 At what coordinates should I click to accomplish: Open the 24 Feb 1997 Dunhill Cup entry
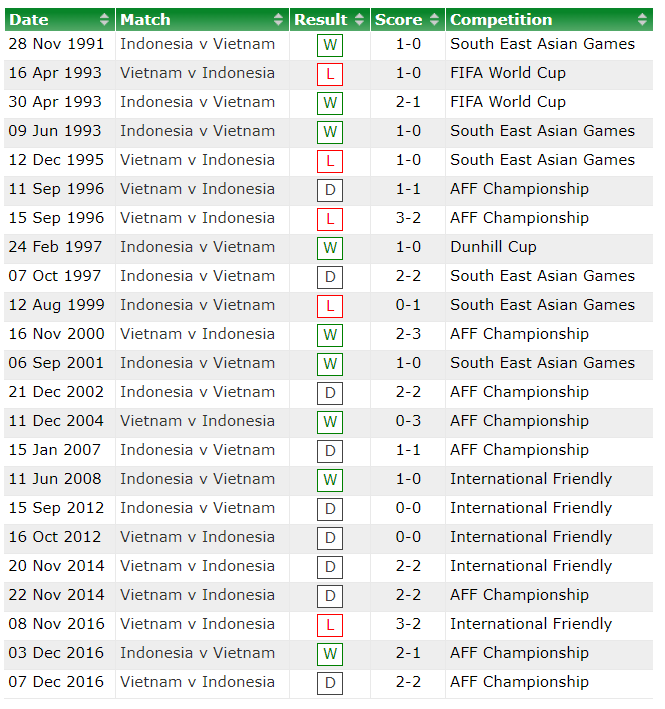tap(493, 247)
